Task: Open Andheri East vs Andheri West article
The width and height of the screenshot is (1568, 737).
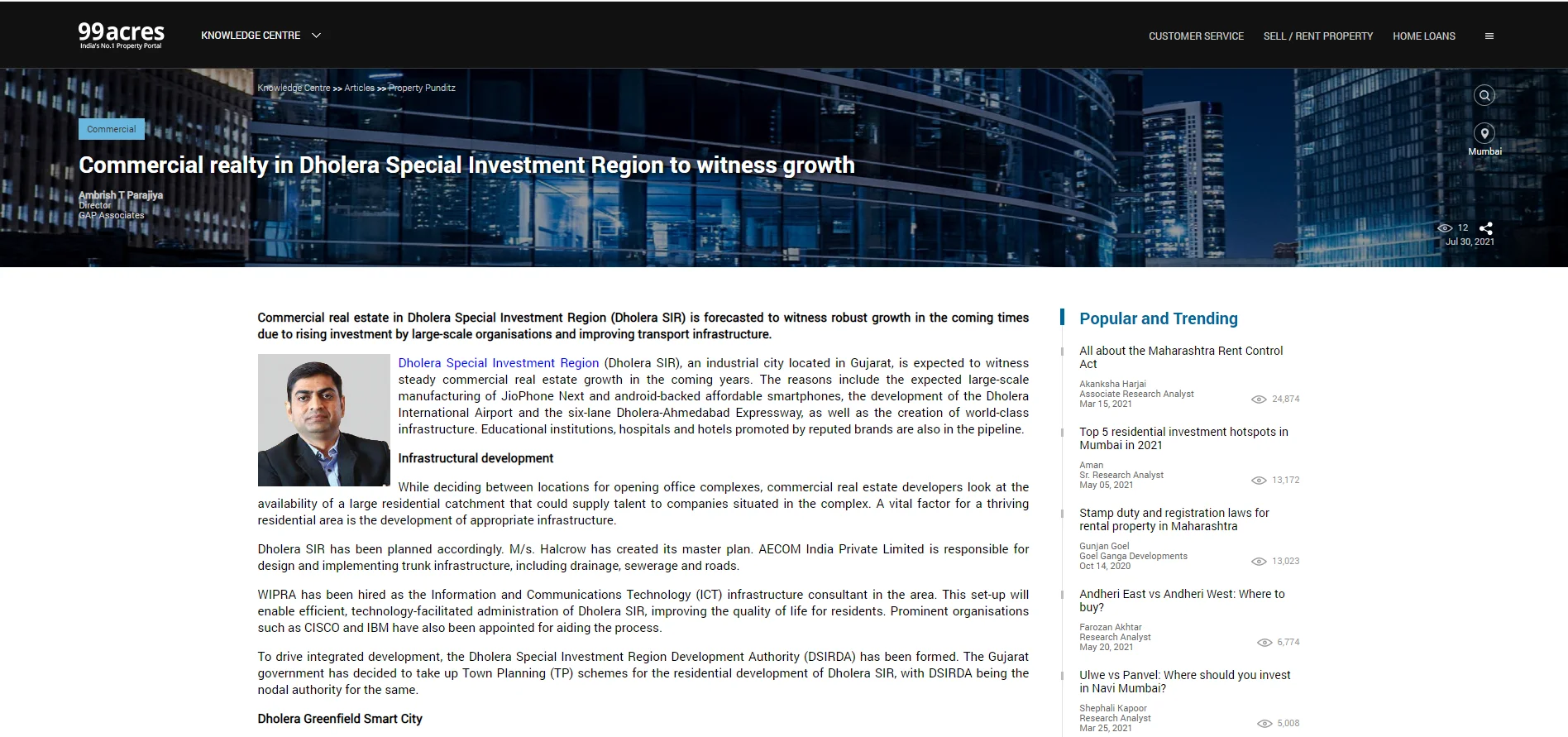Action: 1182,601
